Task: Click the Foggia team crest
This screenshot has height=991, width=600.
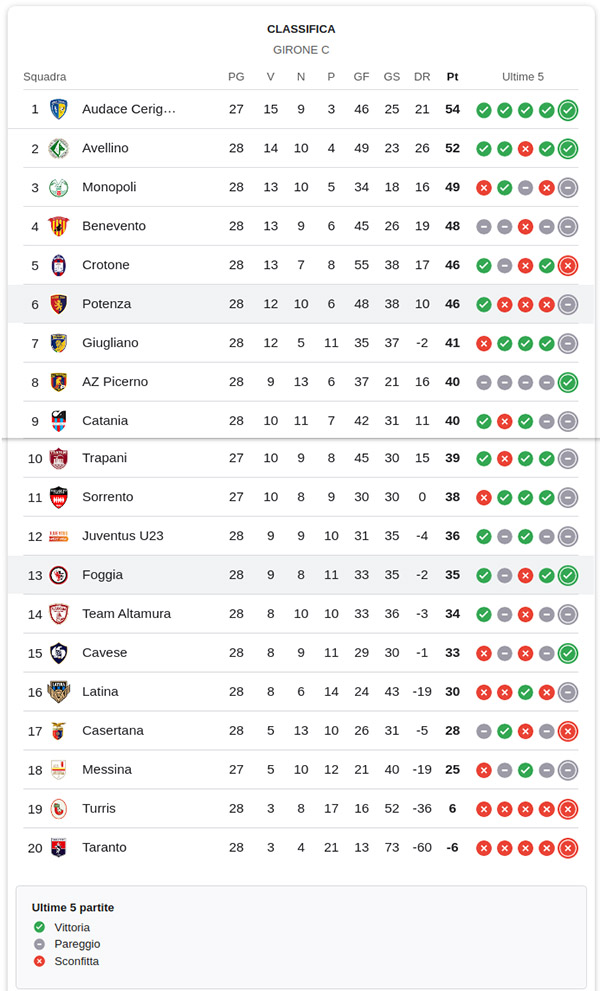Action: click(58, 575)
